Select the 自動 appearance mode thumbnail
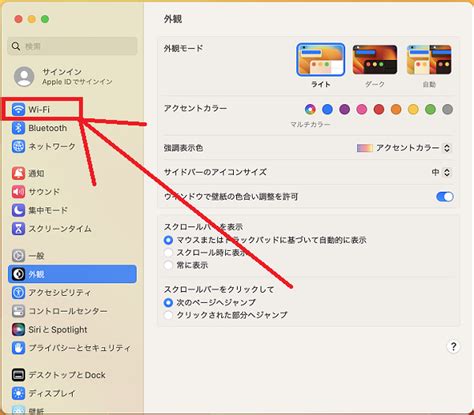The width and height of the screenshot is (474, 415). [429, 60]
